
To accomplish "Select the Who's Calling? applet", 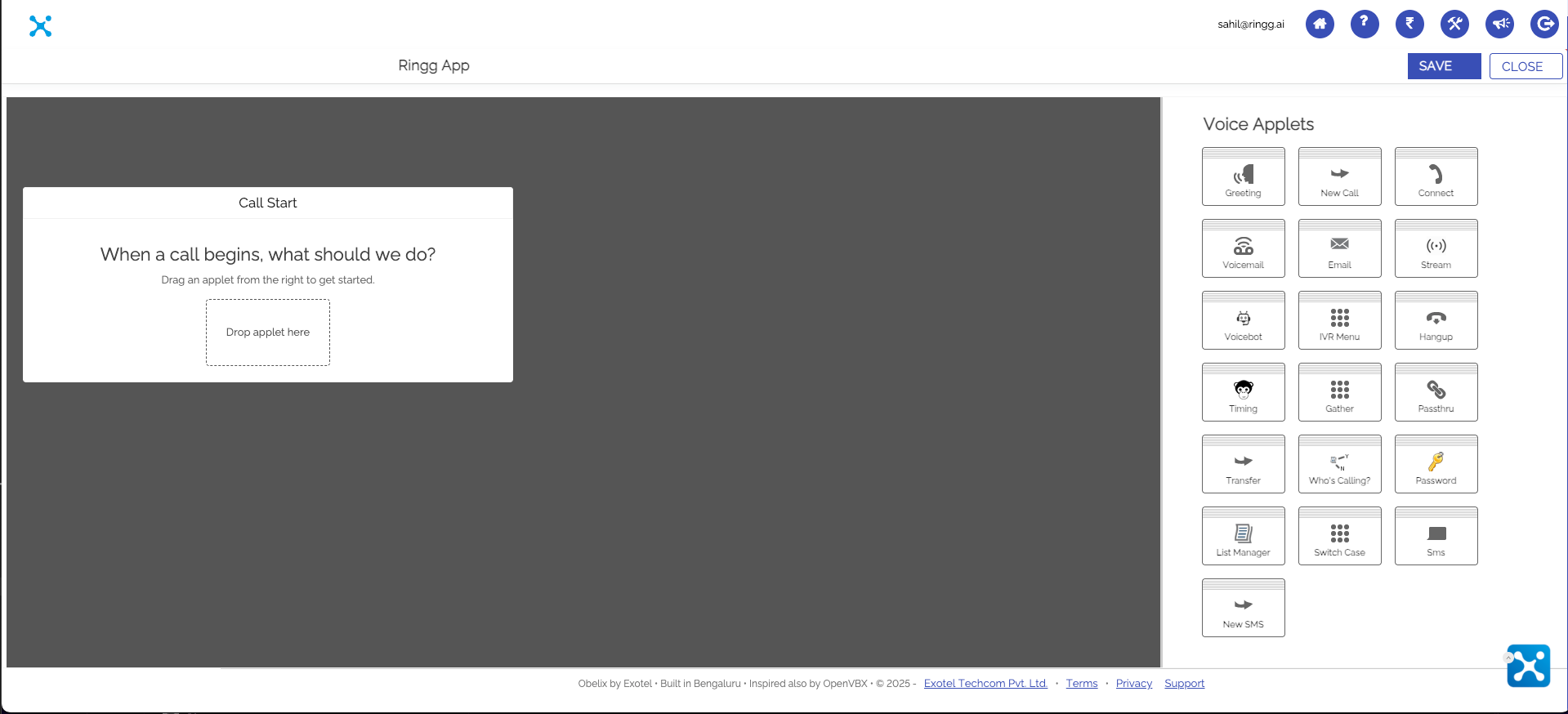I will (1339, 464).
